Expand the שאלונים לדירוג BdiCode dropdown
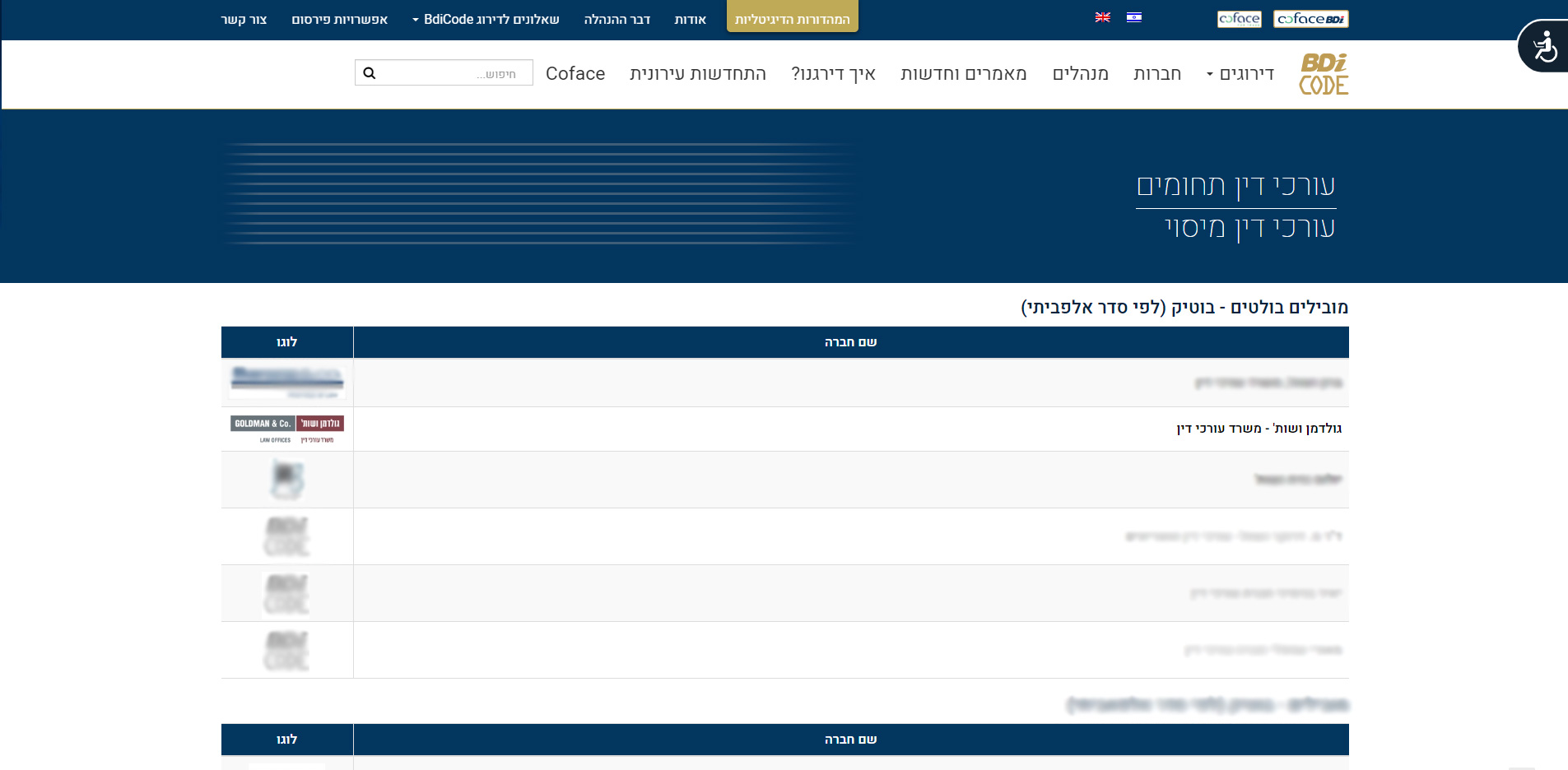This screenshot has width=1568, height=770. [x=486, y=20]
